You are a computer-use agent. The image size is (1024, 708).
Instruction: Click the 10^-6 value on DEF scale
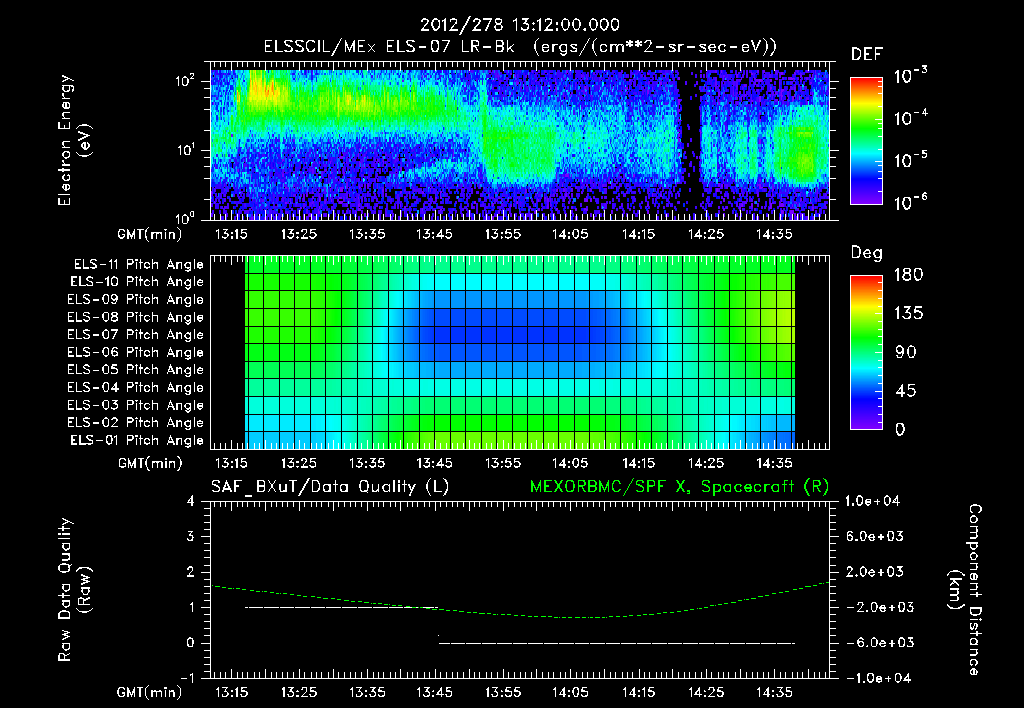click(x=910, y=202)
